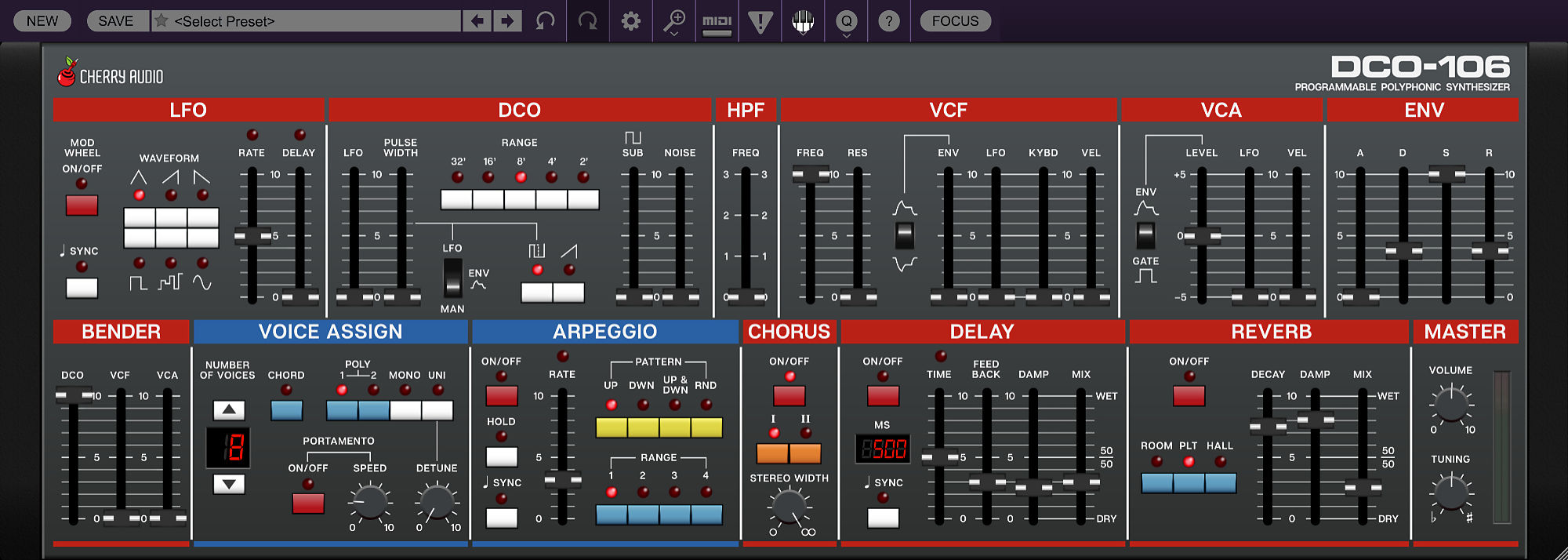Enable the Delay ON/OFF button
This screenshot has height=560, width=1568.
(x=883, y=395)
